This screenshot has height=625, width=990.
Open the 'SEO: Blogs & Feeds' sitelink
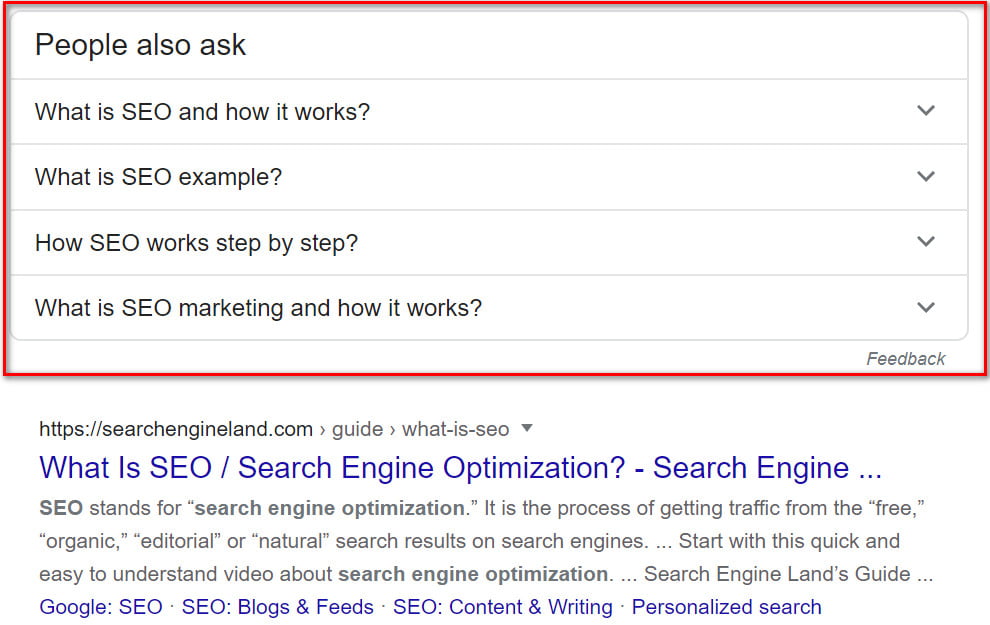pos(278,607)
